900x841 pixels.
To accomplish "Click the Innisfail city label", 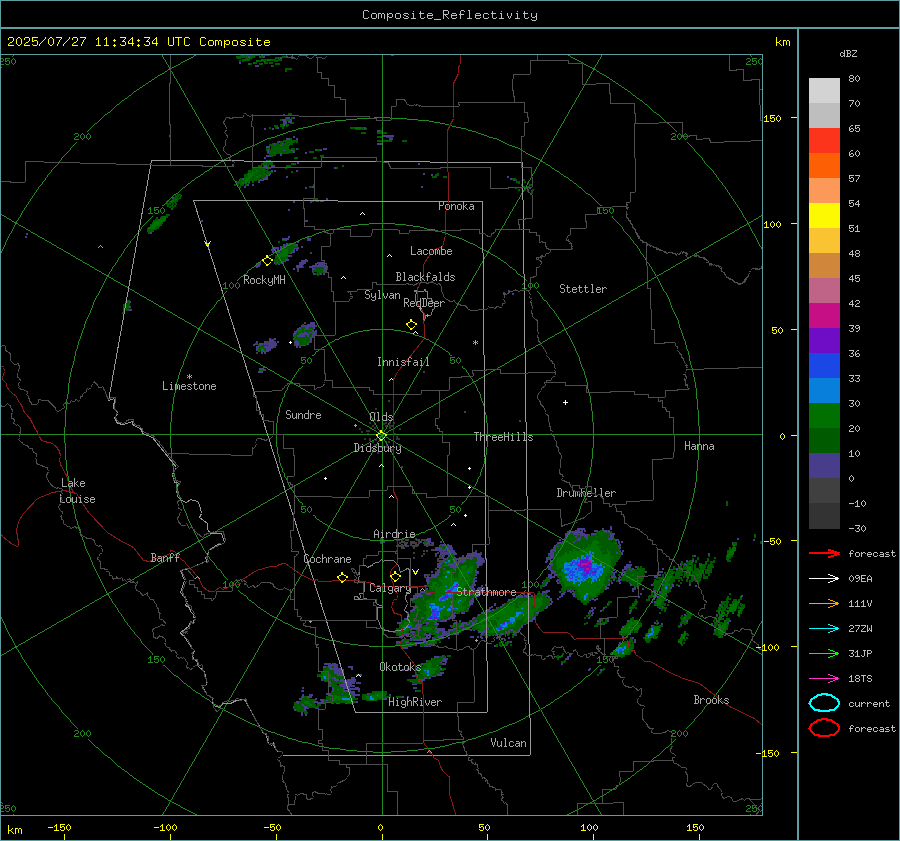I will [x=403, y=362].
